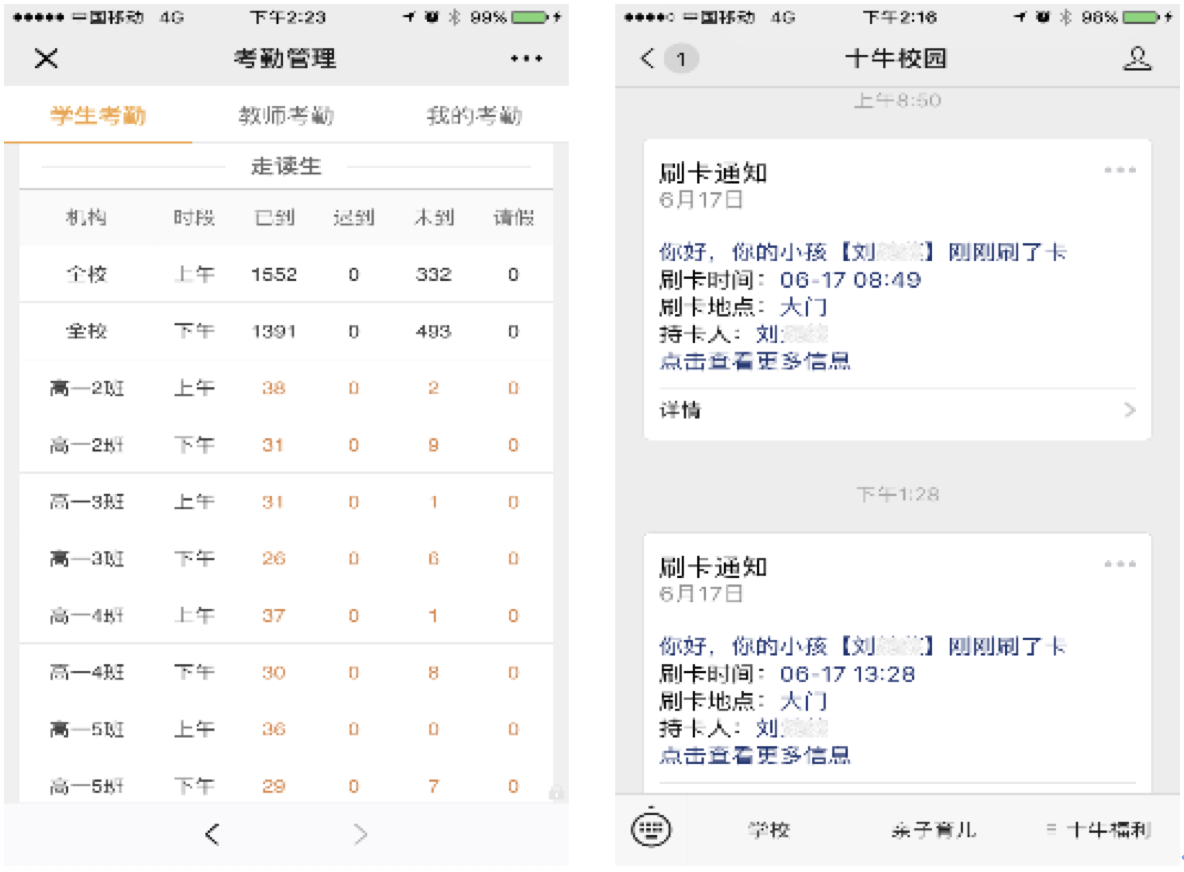Open the 29 arrived count for 高一5班 下午
The width and height of the screenshot is (1184, 872).
[273, 786]
